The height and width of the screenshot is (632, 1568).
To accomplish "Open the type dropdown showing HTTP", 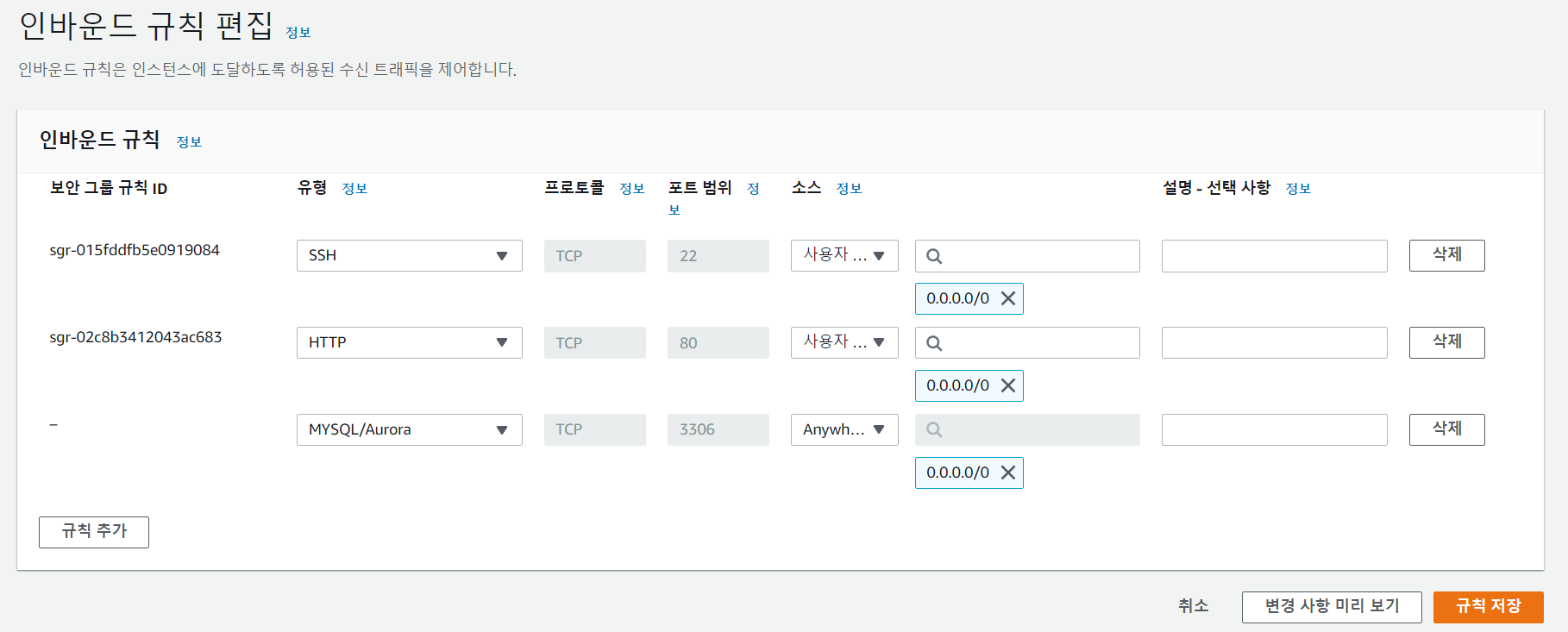I will click(410, 342).
